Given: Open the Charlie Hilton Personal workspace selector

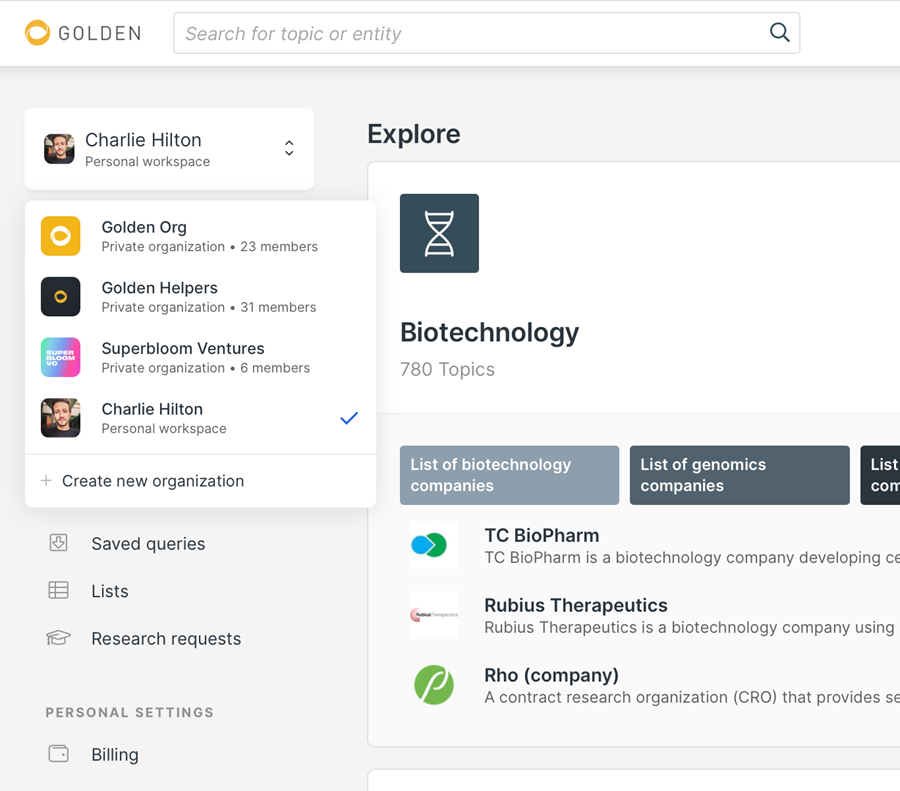Looking at the screenshot, I should coord(169,149).
